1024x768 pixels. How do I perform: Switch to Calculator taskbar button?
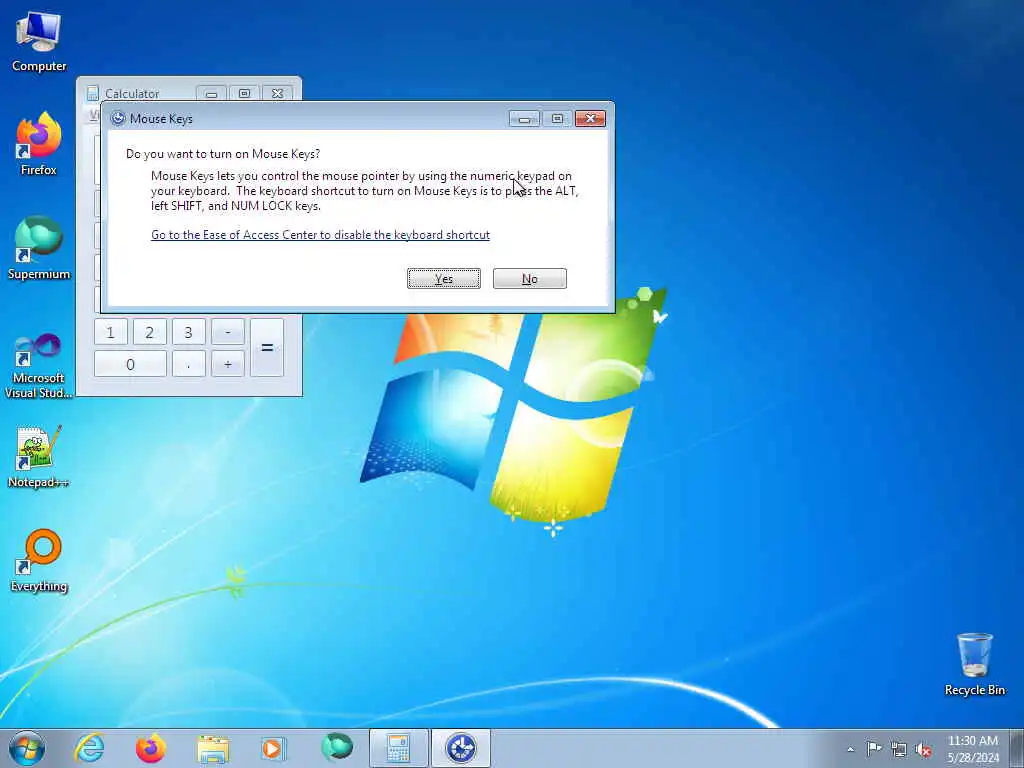(x=398, y=748)
